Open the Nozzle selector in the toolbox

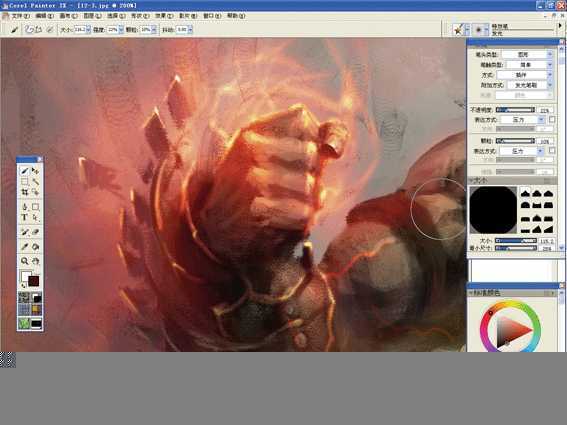(x=36, y=323)
